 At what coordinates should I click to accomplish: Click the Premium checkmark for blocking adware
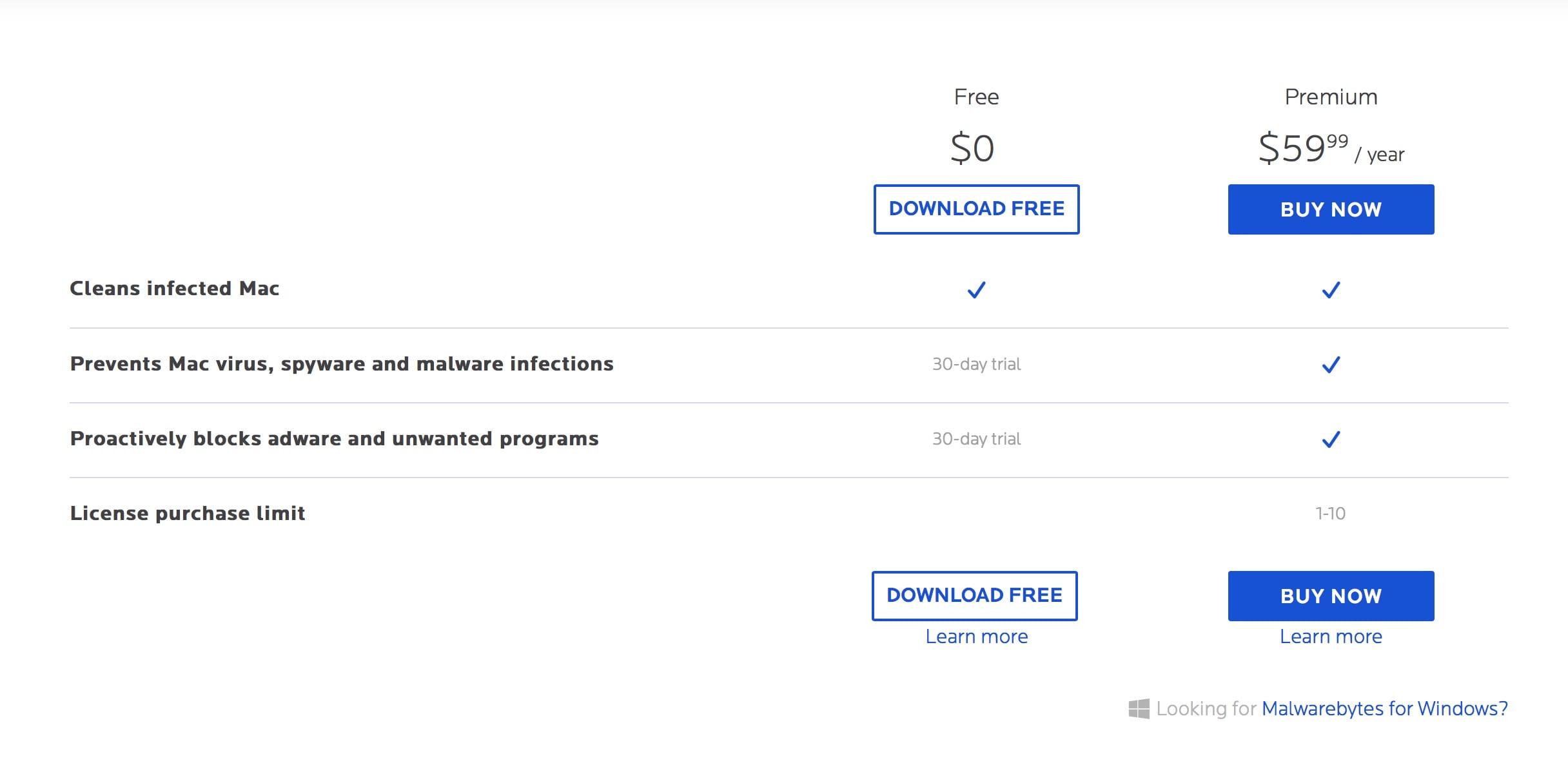tap(1331, 441)
